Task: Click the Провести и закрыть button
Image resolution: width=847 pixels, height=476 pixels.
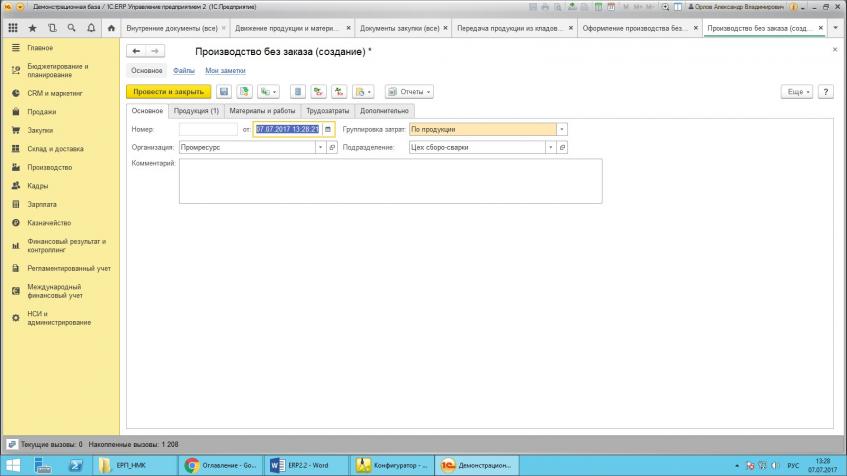Action: click(168, 91)
